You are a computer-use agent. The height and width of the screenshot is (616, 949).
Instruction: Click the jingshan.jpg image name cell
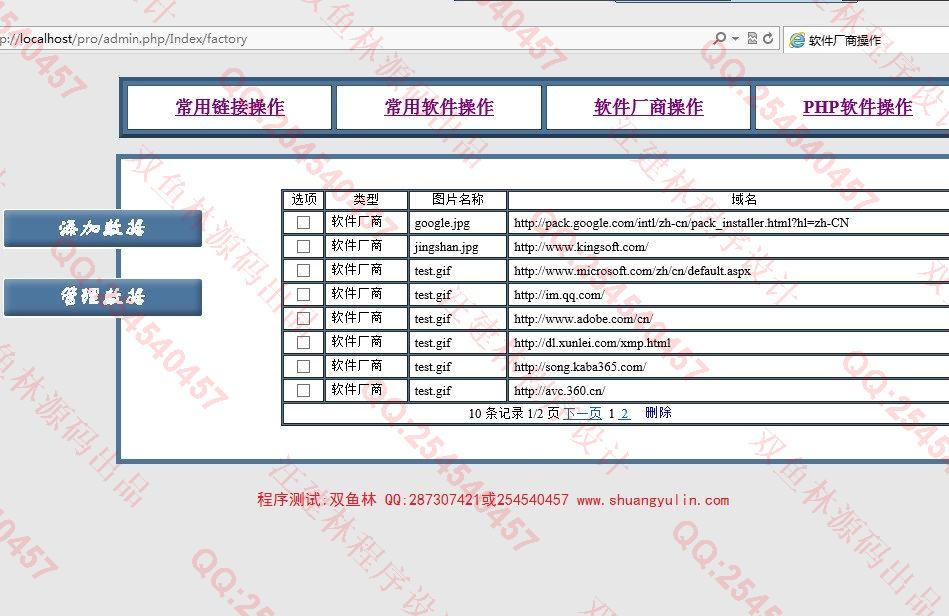coord(458,246)
